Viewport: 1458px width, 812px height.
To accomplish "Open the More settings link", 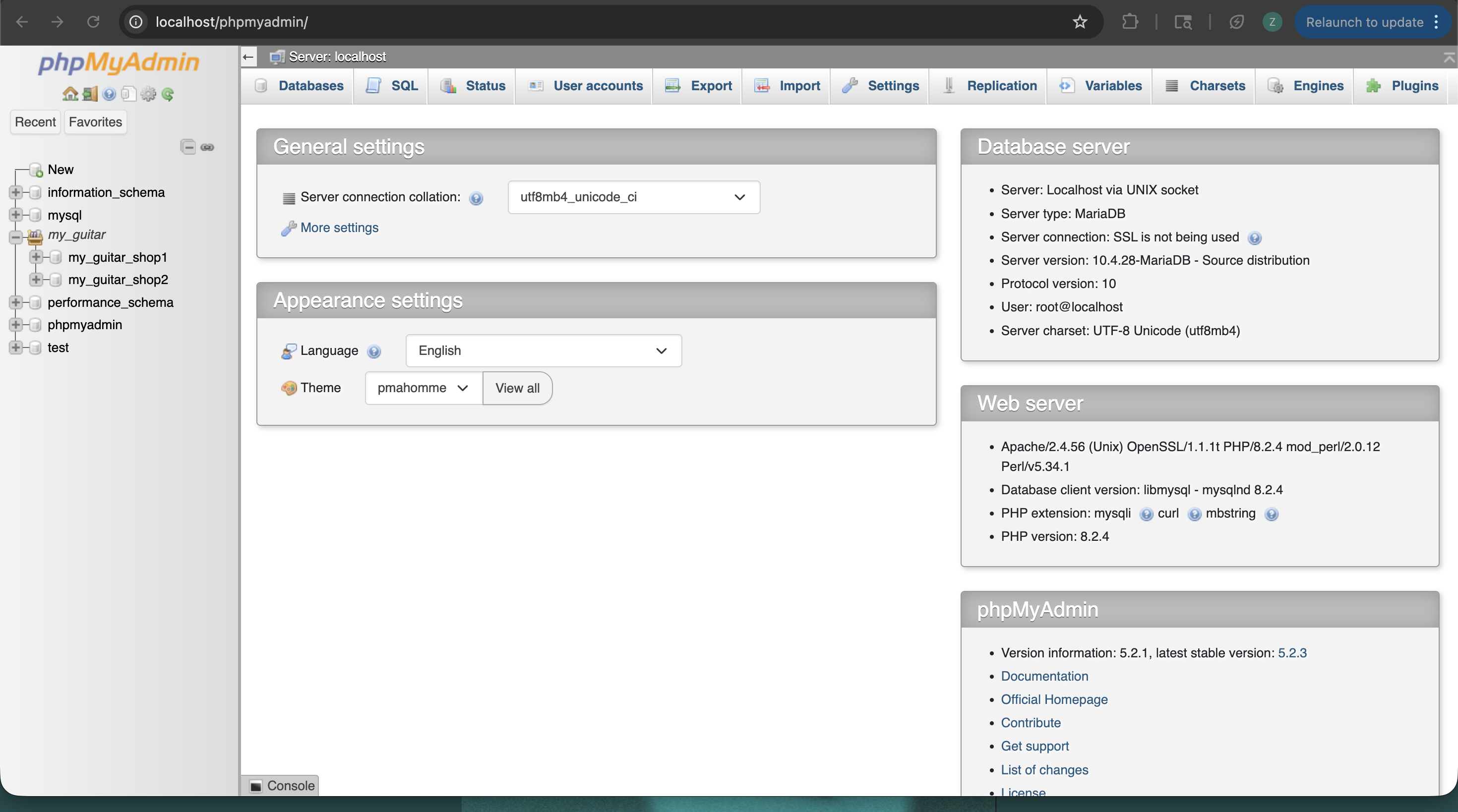I will click(x=339, y=228).
